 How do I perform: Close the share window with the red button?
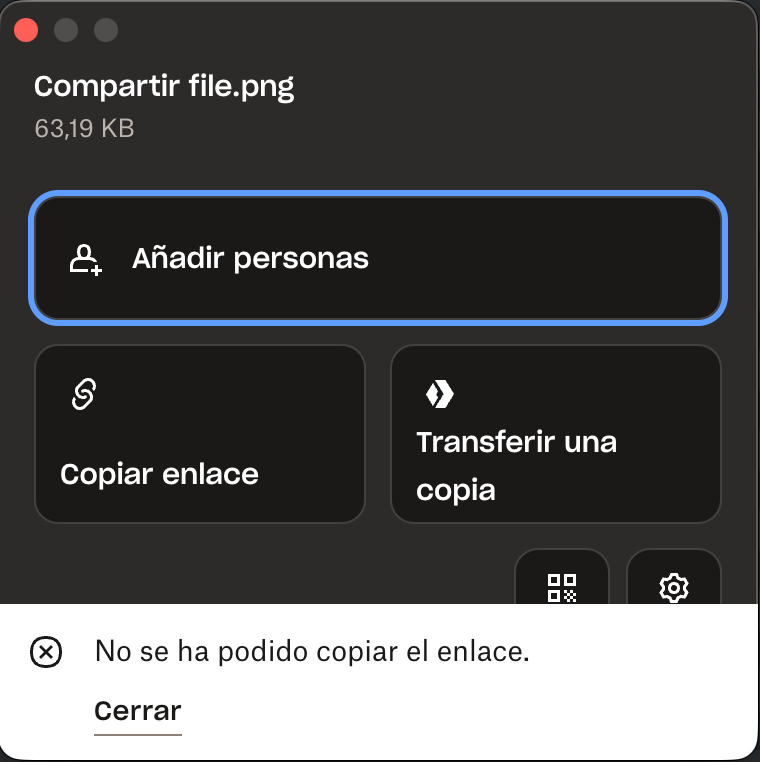point(26,30)
